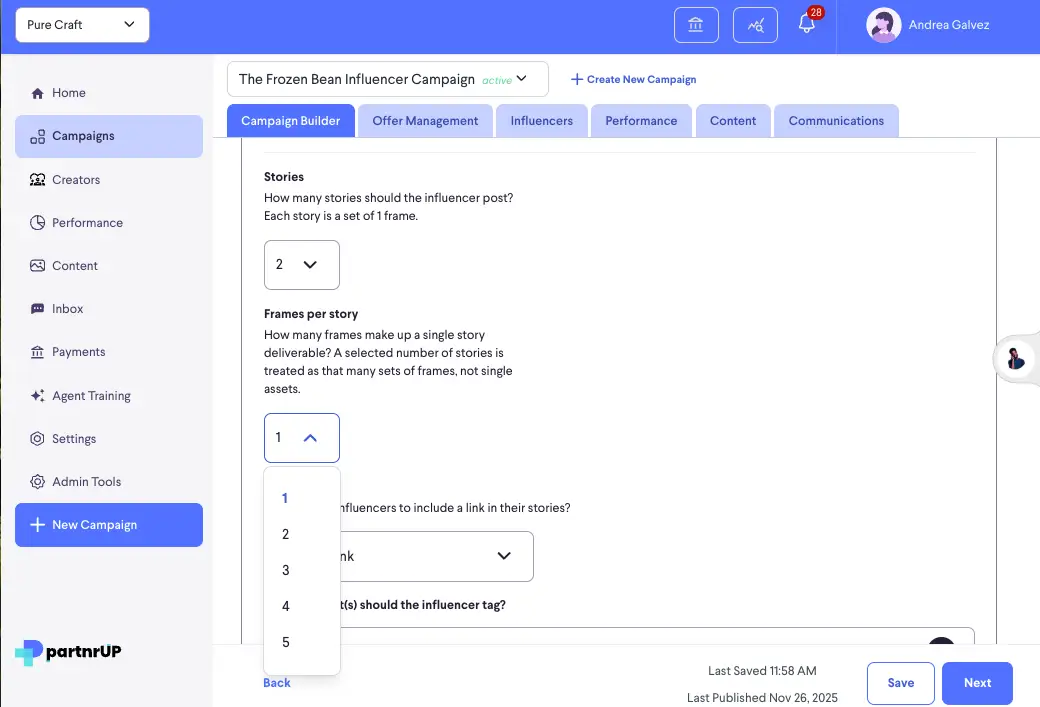The image size is (1040, 707).
Task: Click the Home house icon in sidebar
Action: point(37,93)
